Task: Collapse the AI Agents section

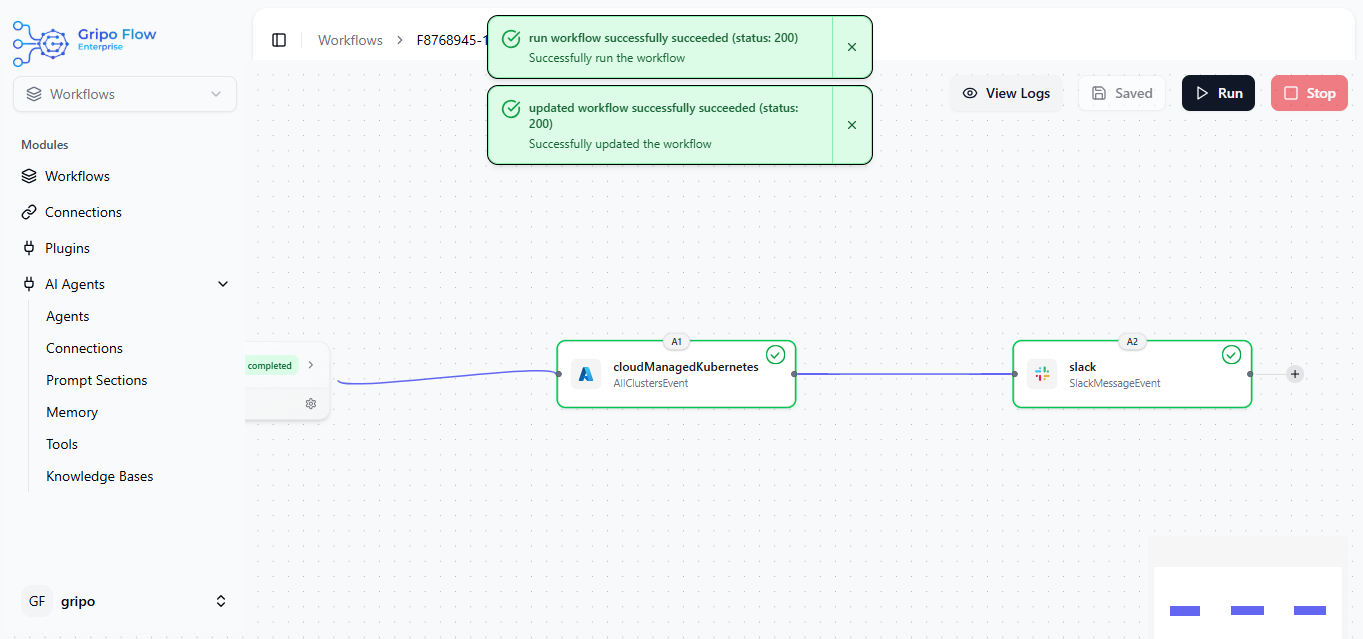Action: [x=223, y=284]
